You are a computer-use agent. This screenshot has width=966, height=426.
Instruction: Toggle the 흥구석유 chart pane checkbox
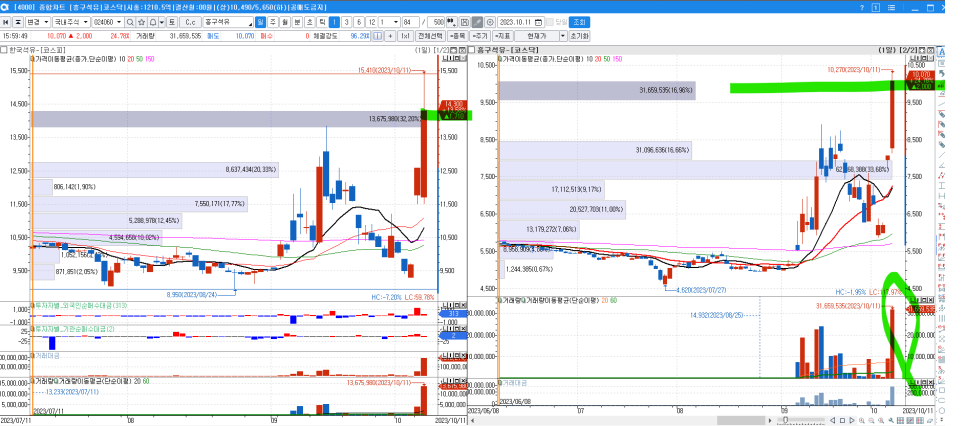471,49
